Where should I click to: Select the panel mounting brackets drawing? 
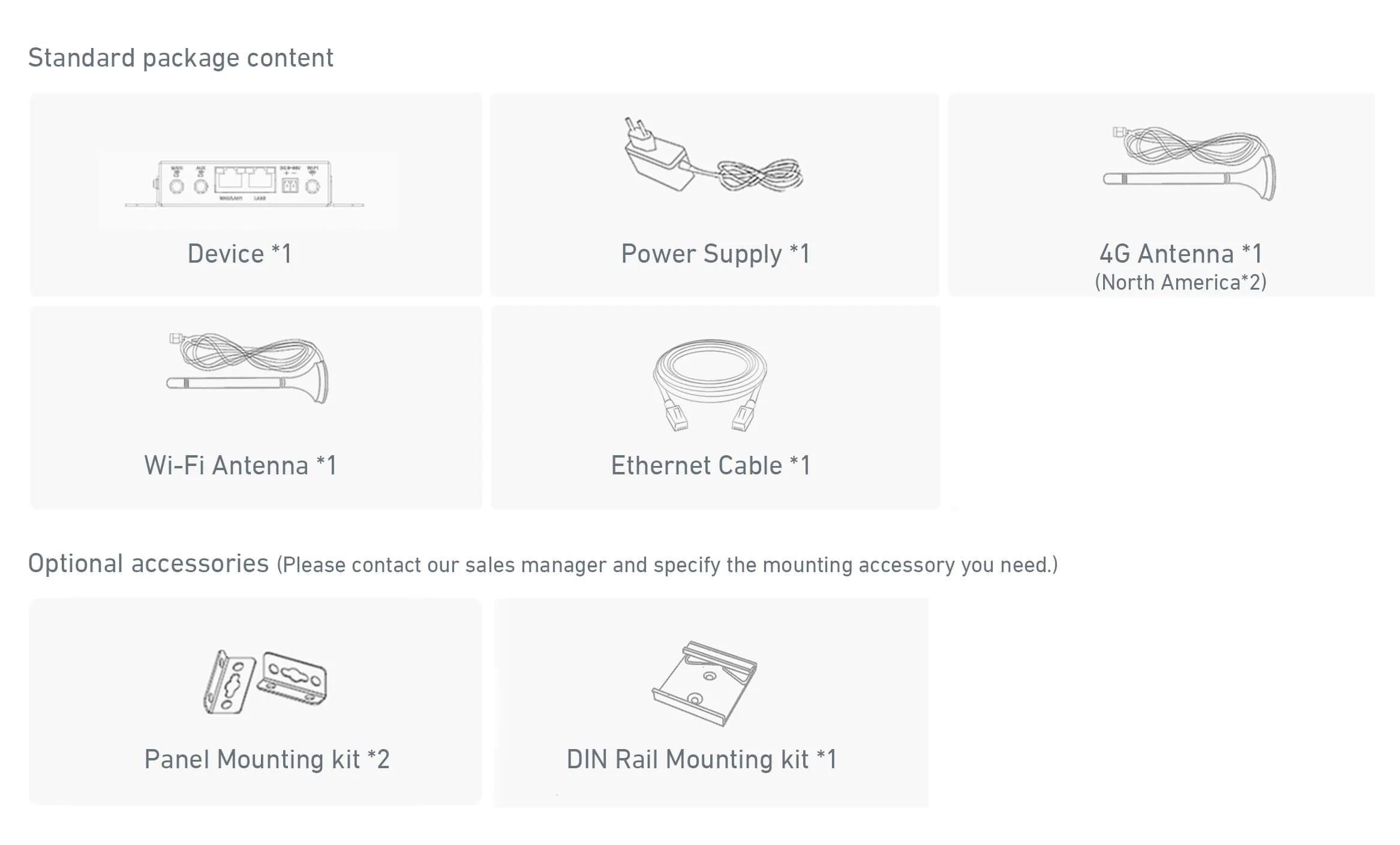click(265, 682)
